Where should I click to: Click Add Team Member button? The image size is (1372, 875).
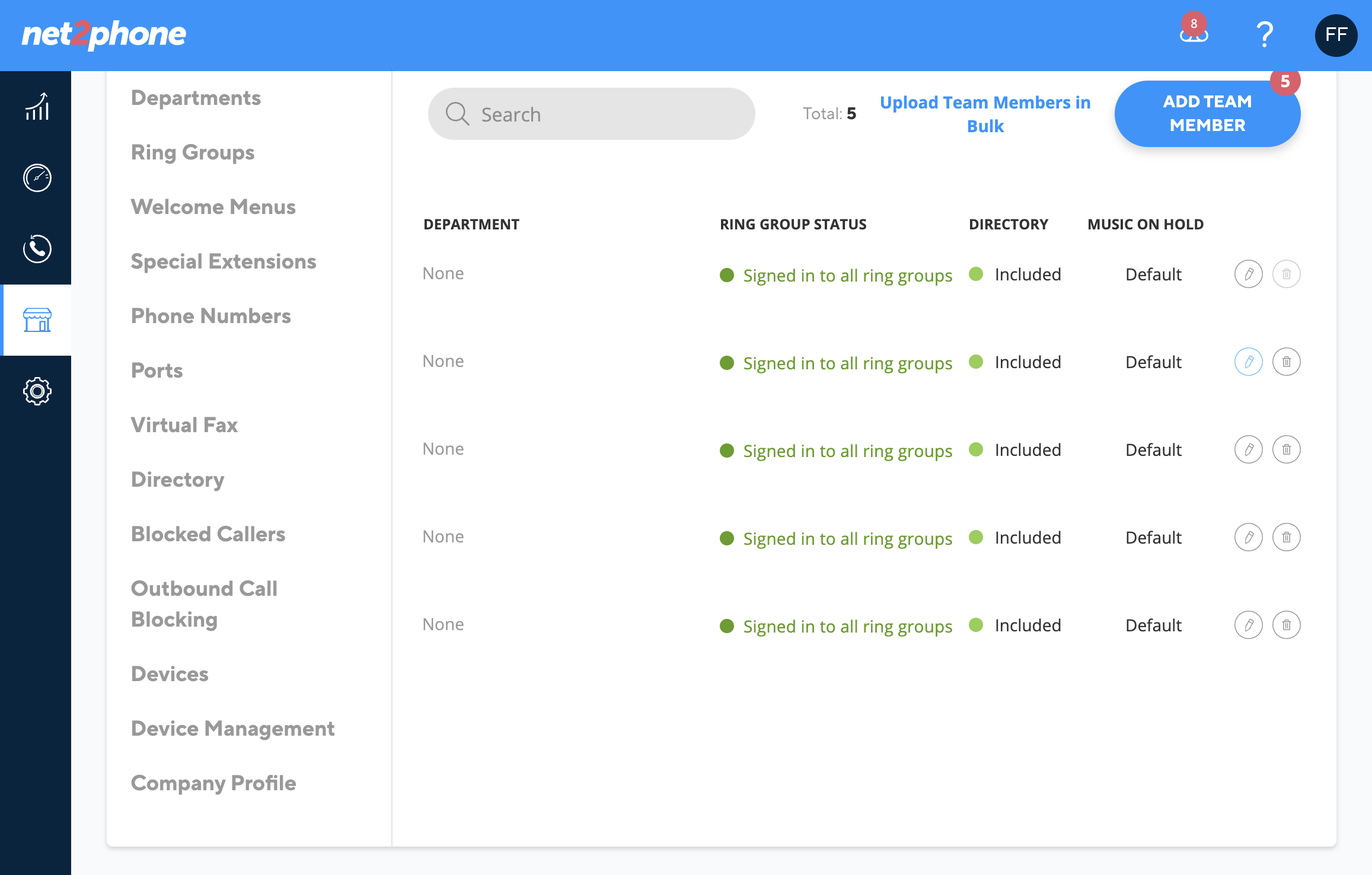(1207, 114)
